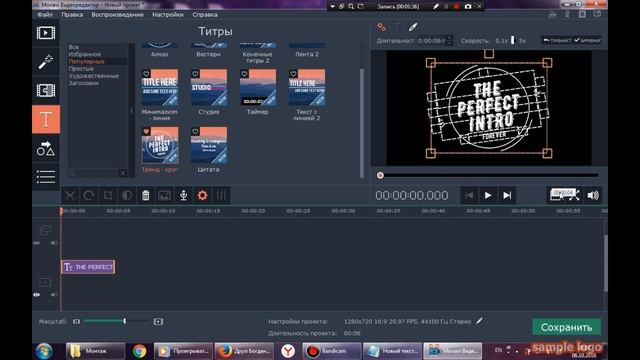Open the Правка menu
Viewport: 640px width, 360px height.
(x=72, y=15)
